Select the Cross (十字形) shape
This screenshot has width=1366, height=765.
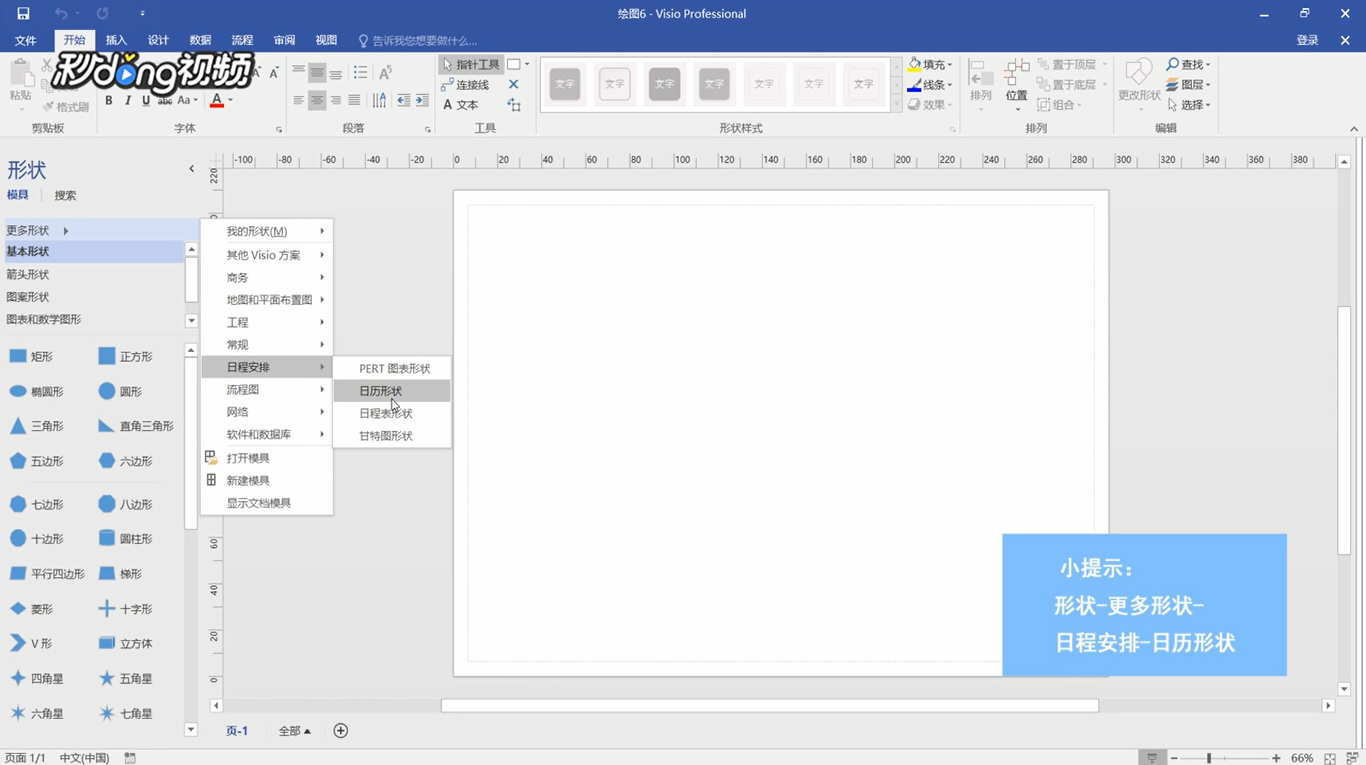coord(126,609)
